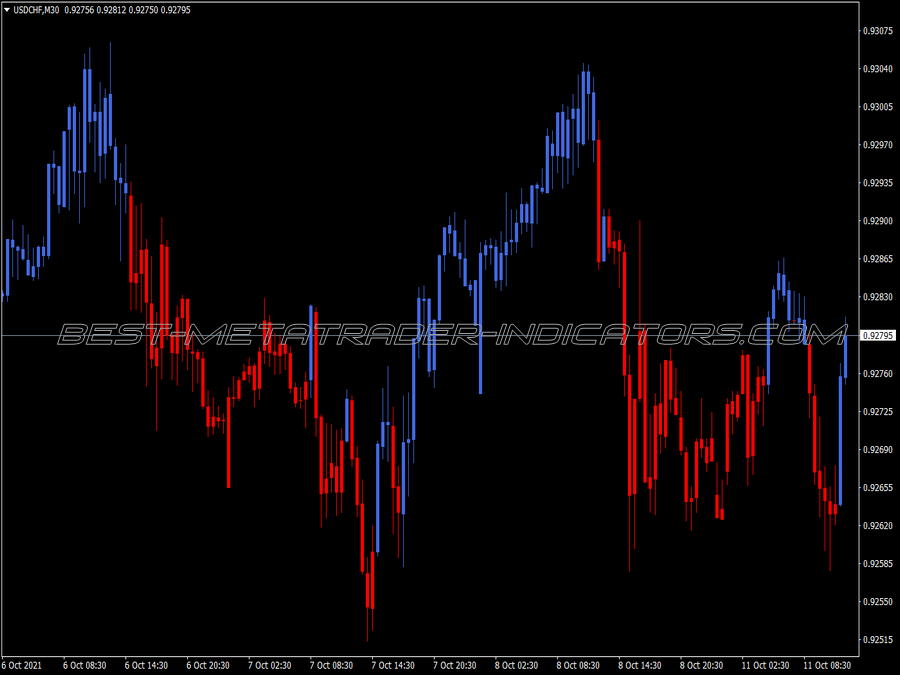Select the 0.92725 price axis label
900x675 pixels.
click(878, 412)
